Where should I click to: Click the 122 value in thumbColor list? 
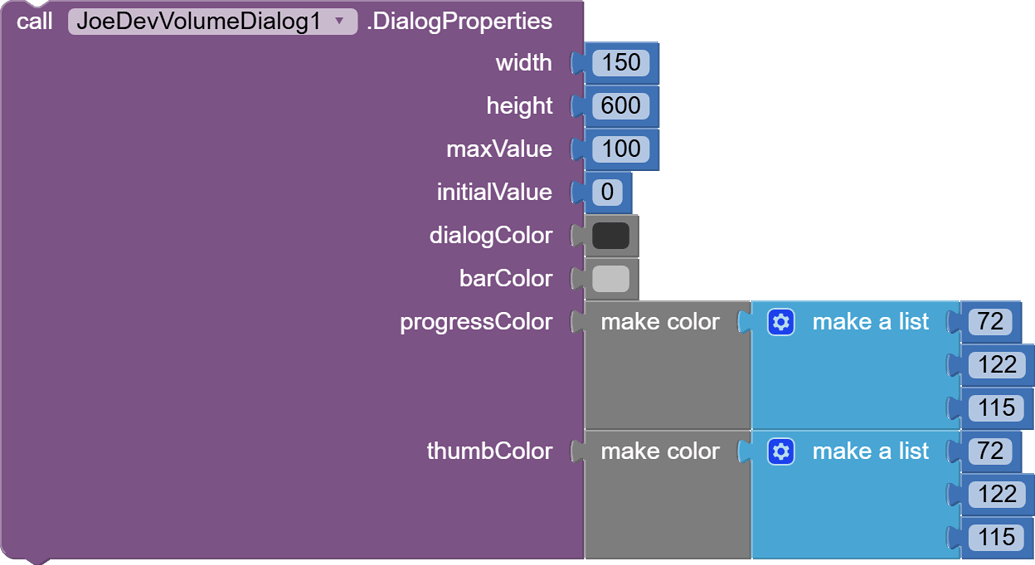(x=997, y=495)
